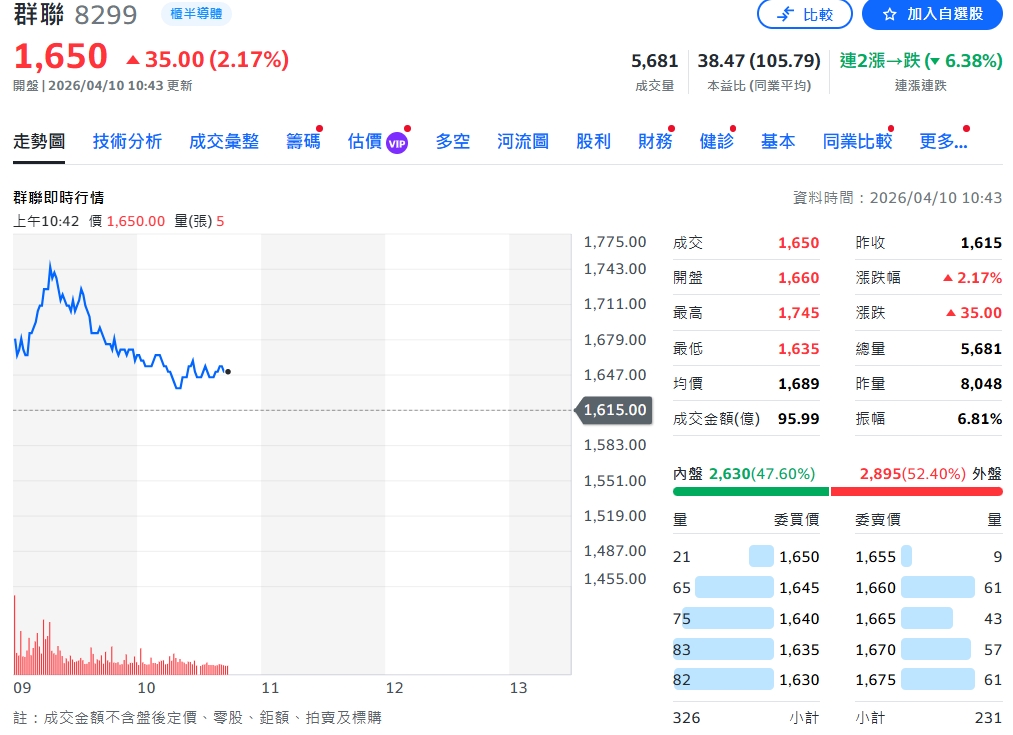
Task: Click the 最高 value 1,745
Action: pyautogui.click(x=799, y=313)
